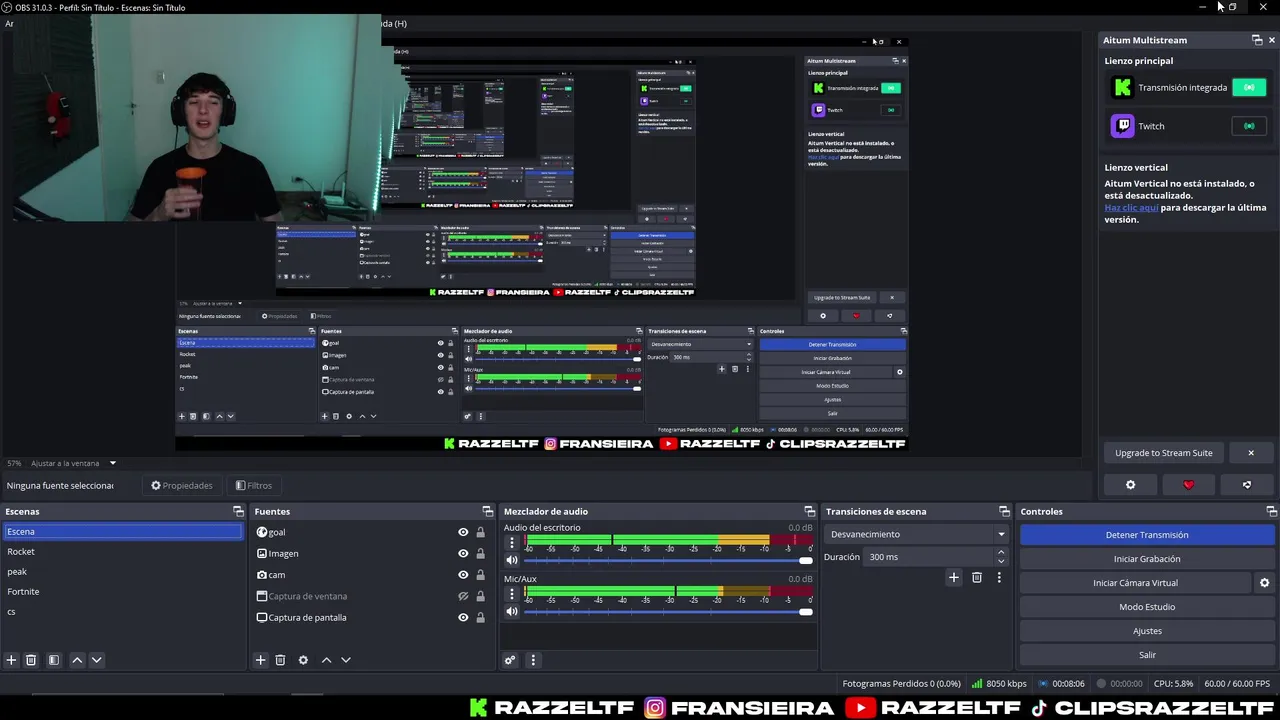
Task: Select the Escena scene
Action: (x=122, y=532)
